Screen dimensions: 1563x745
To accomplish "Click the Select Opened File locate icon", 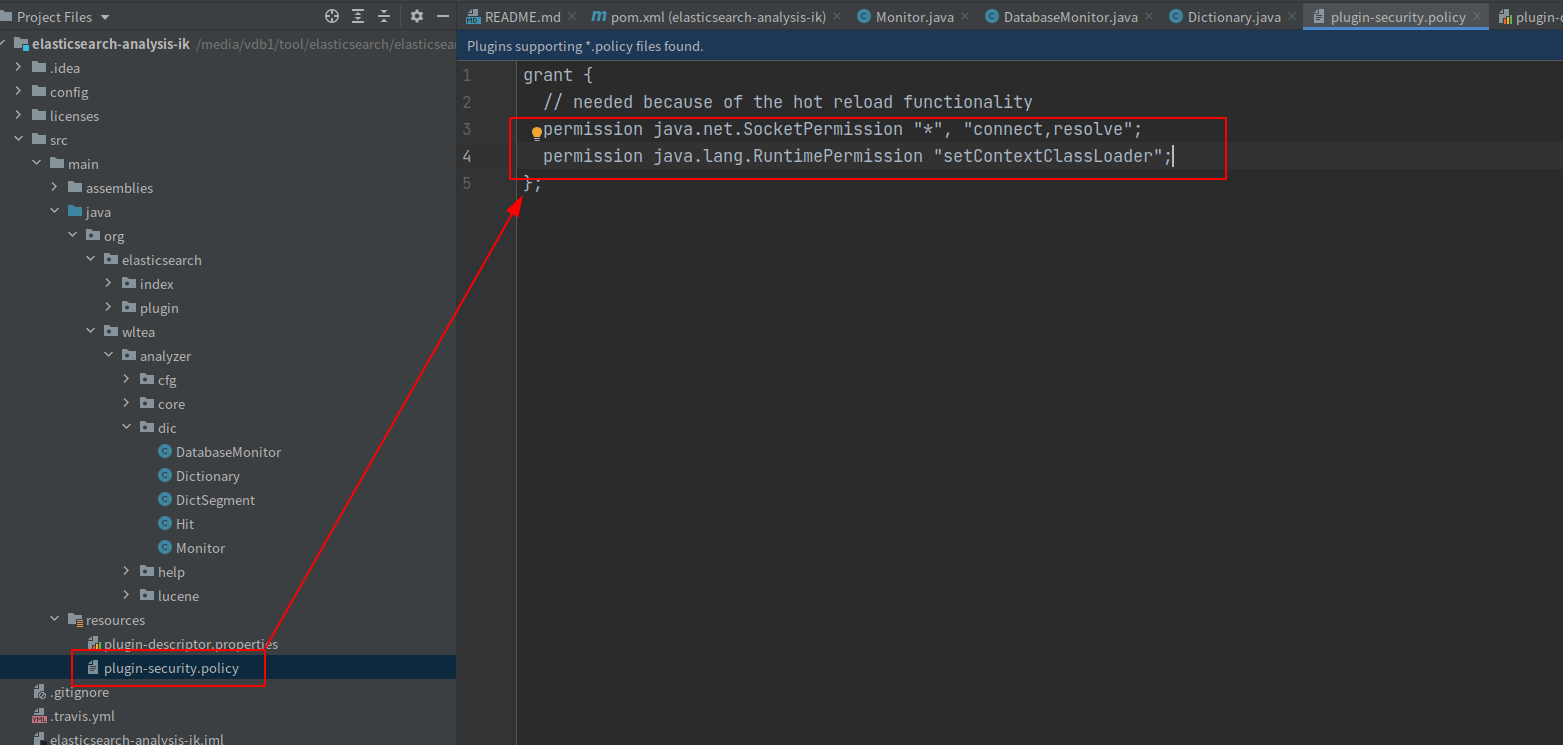I will coord(332,16).
